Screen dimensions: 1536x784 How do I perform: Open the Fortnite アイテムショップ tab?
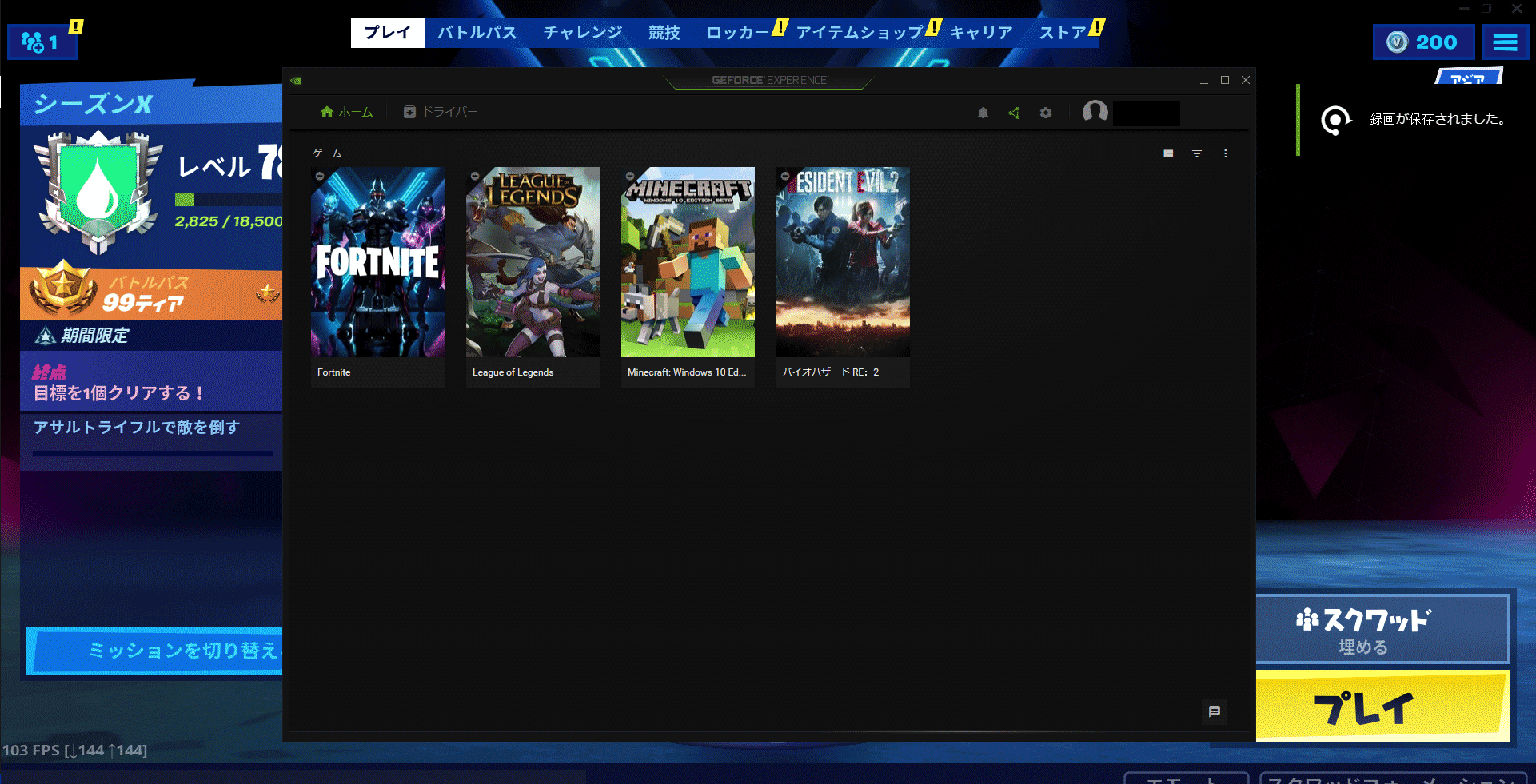(860, 33)
